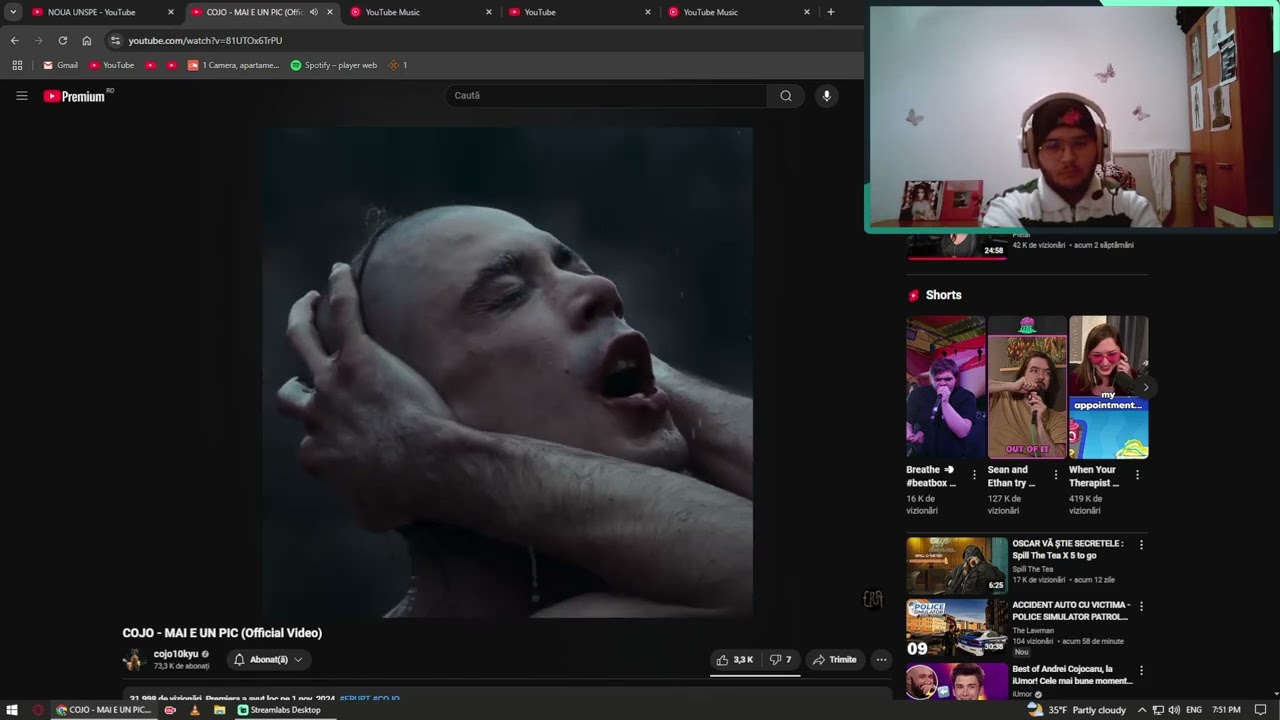Open OSCAR VĂ ȘTIE SECRETELE video thumbnail
The height and width of the screenshot is (720, 1280).
coord(957,565)
